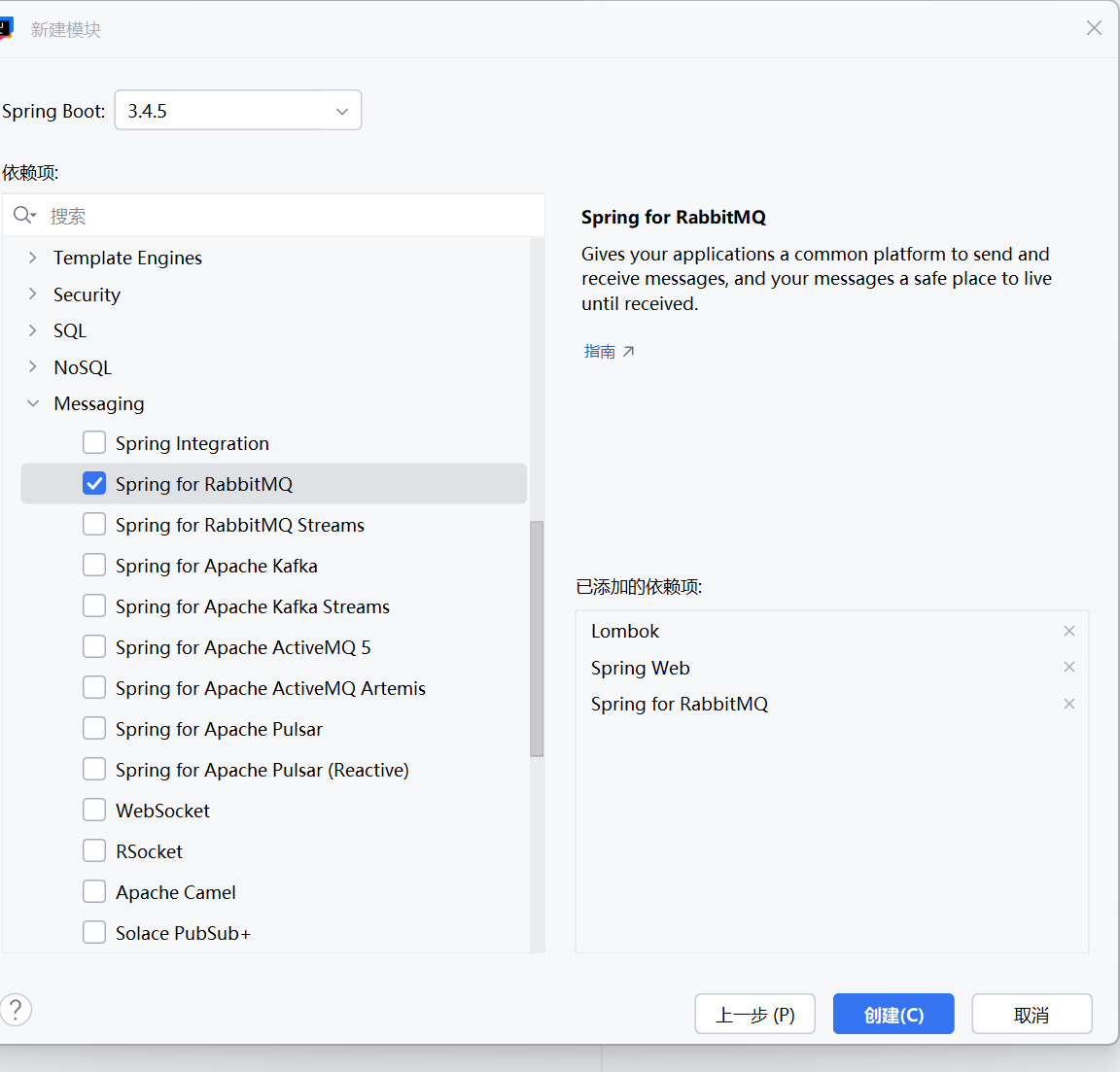Check the Spring Integration checkbox
The width and height of the screenshot is (1120, 1072).
click(94, 443)
